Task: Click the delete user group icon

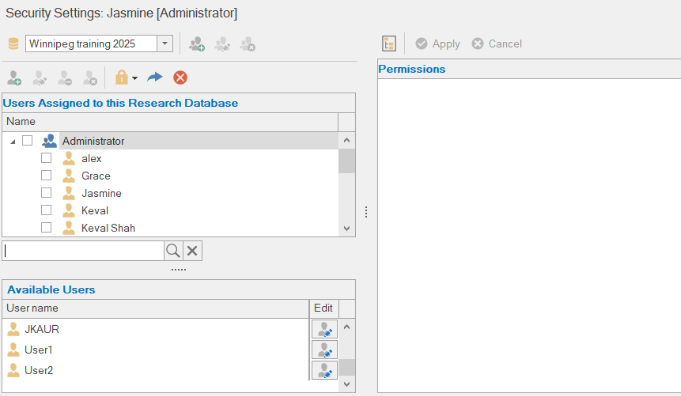Action: coord(248,44)
